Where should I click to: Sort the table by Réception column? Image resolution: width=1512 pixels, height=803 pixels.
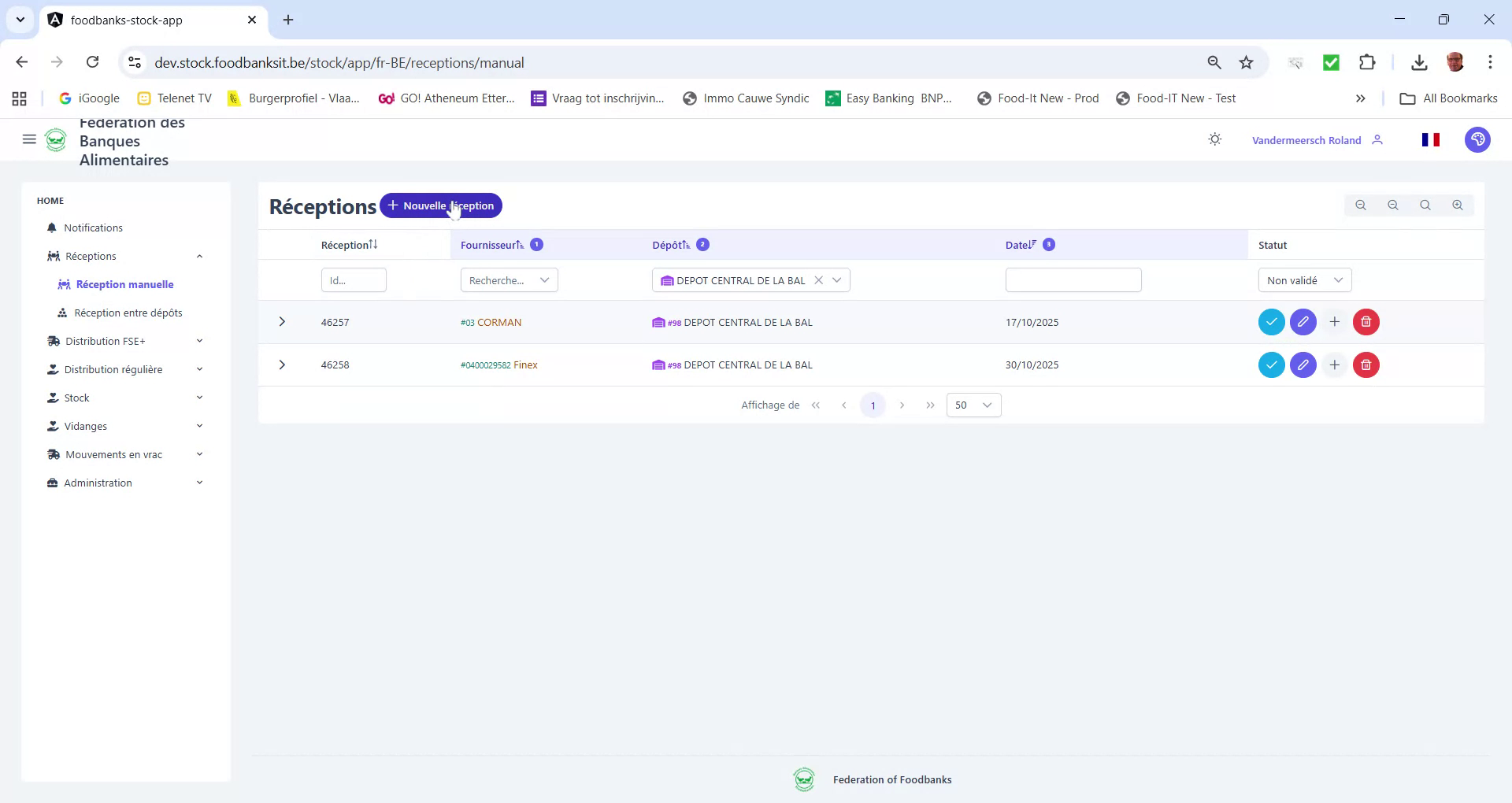(x=349, y=244)
